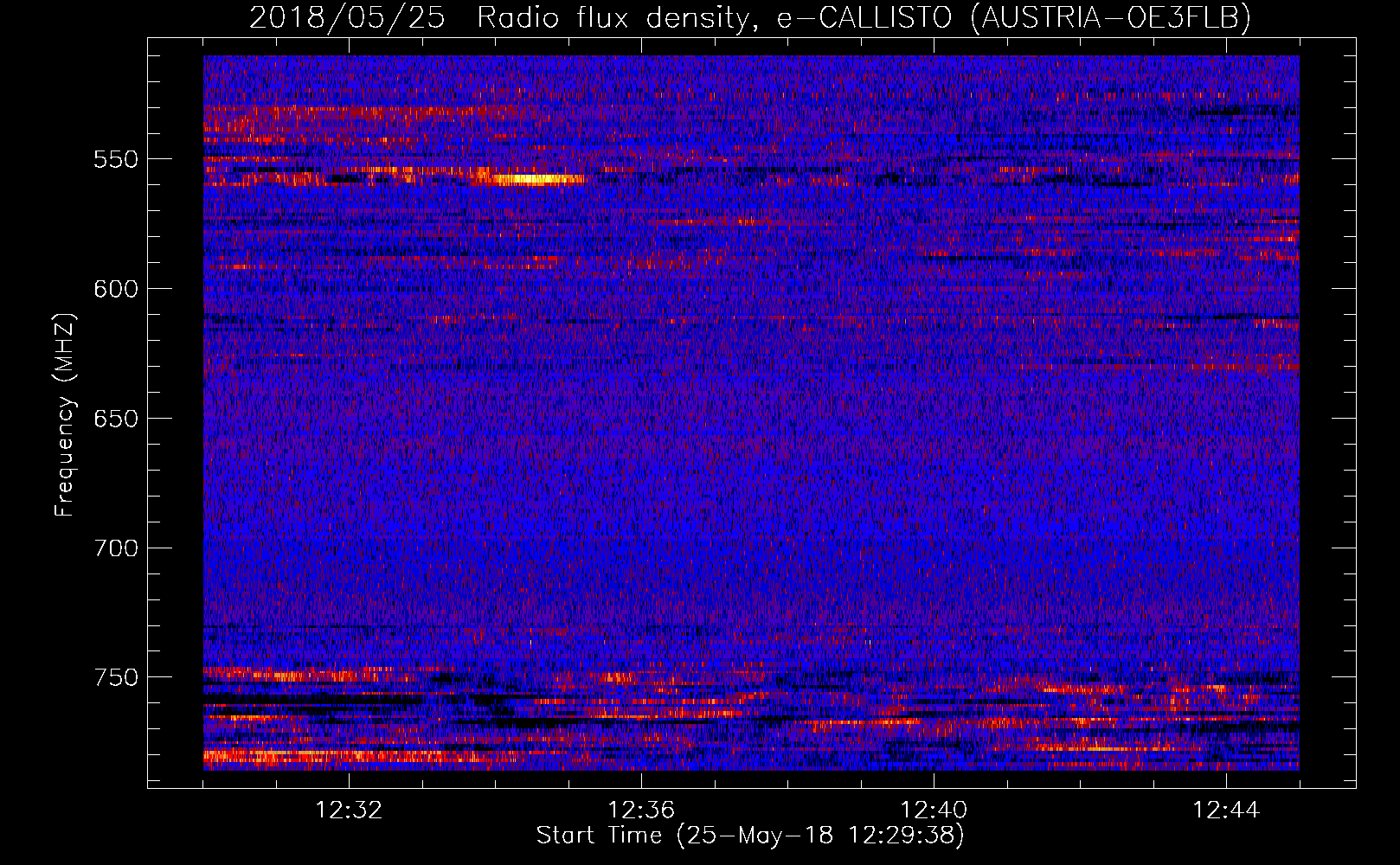1400x865 pixels.
Task: Click the Start Time axis caption
Action: pos(750,836)
